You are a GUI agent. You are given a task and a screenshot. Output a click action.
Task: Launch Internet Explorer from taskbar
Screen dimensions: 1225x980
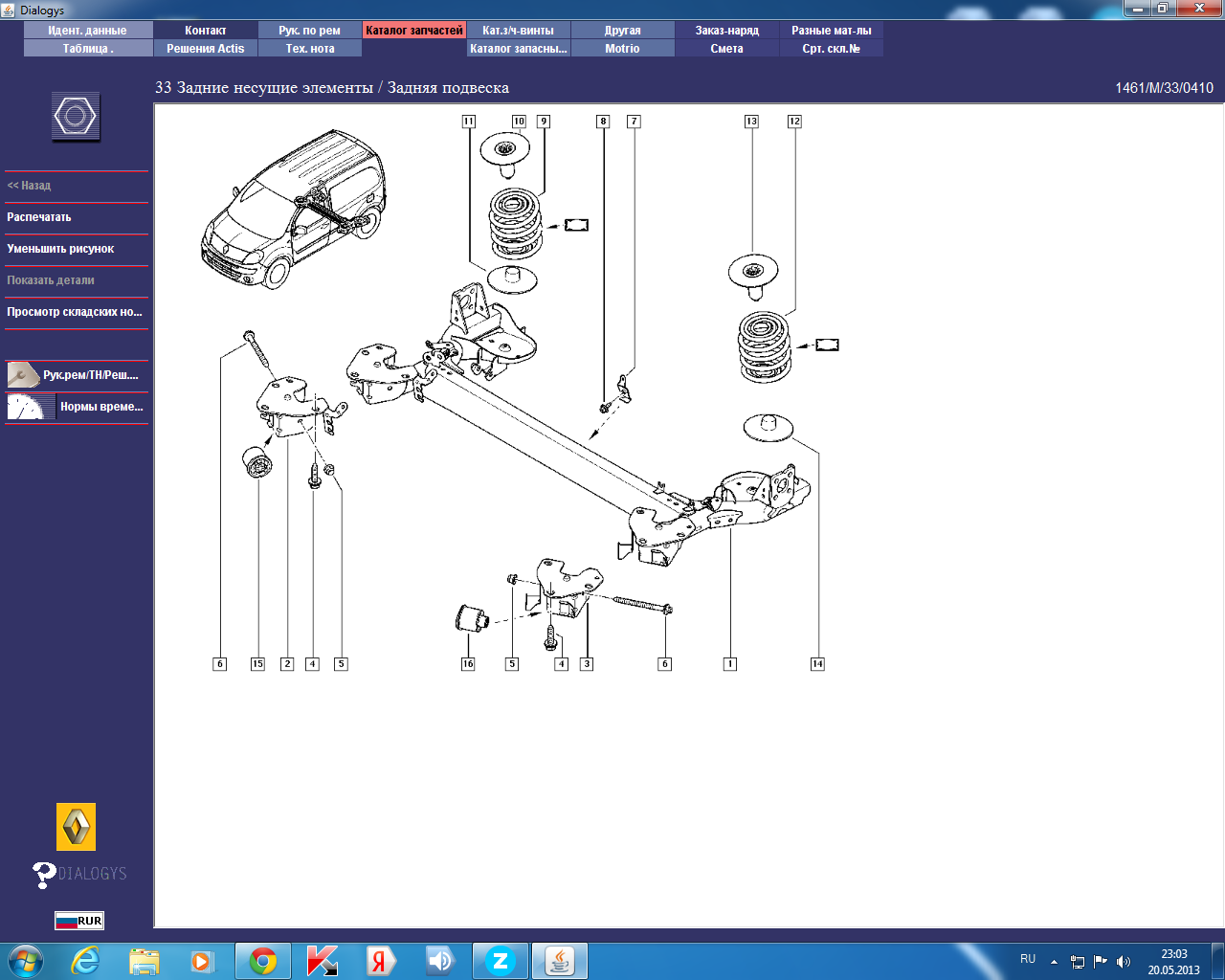(x=86, y=961)
